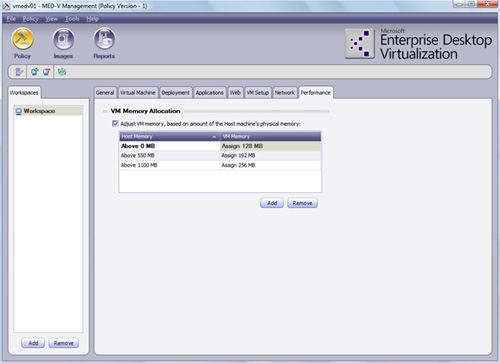
Task: Open the Policy section icon
Action: (22, 39)
